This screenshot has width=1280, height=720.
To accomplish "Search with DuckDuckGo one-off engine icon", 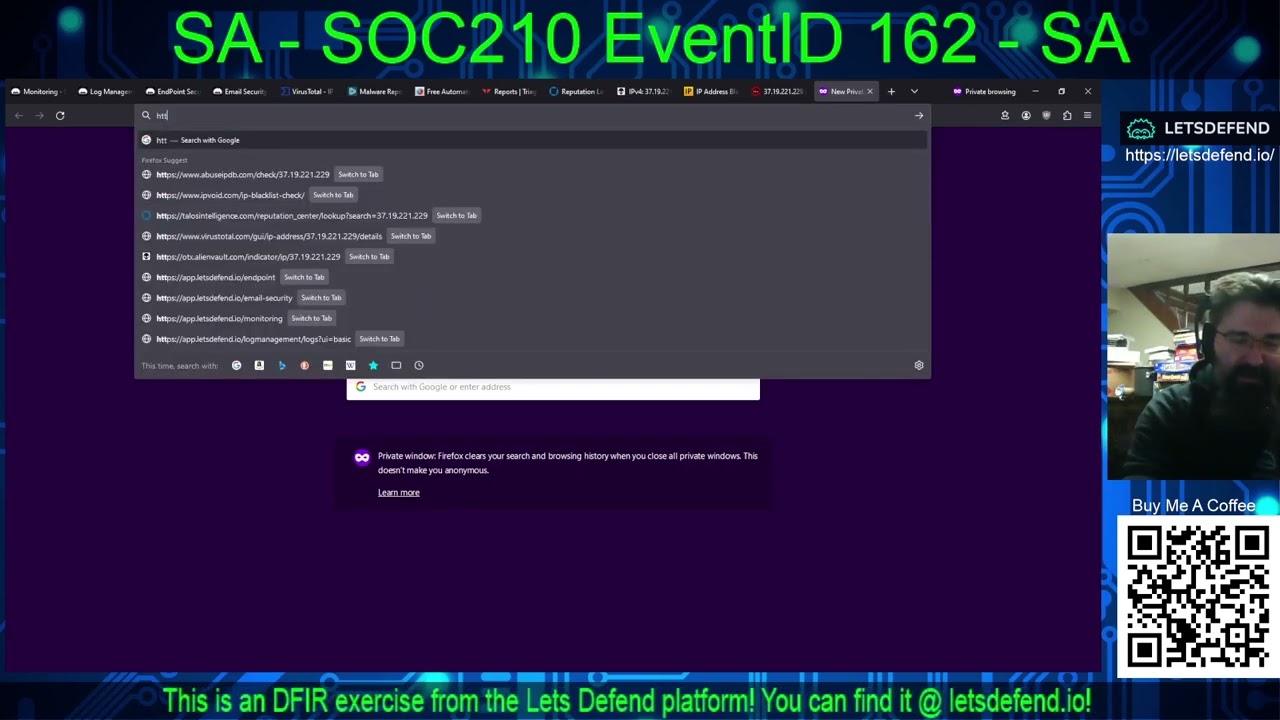I will [305, 365].
